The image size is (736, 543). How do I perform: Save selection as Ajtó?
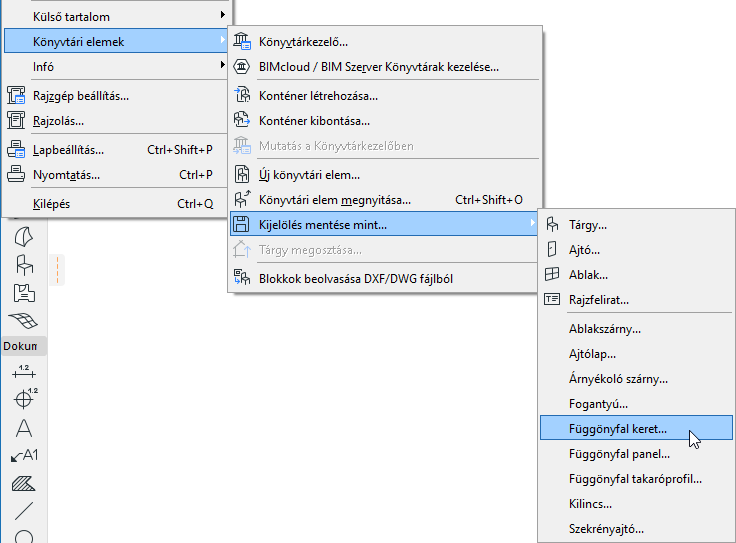tap(636, 250)
